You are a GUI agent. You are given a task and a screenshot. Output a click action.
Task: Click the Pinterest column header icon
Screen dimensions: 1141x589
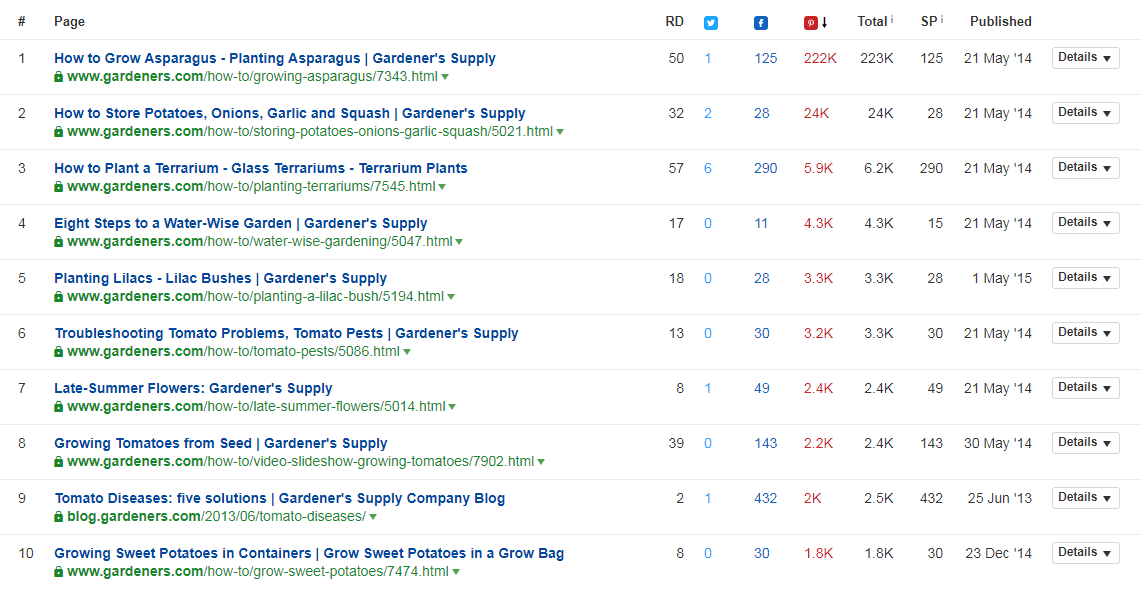click(811, 23)
